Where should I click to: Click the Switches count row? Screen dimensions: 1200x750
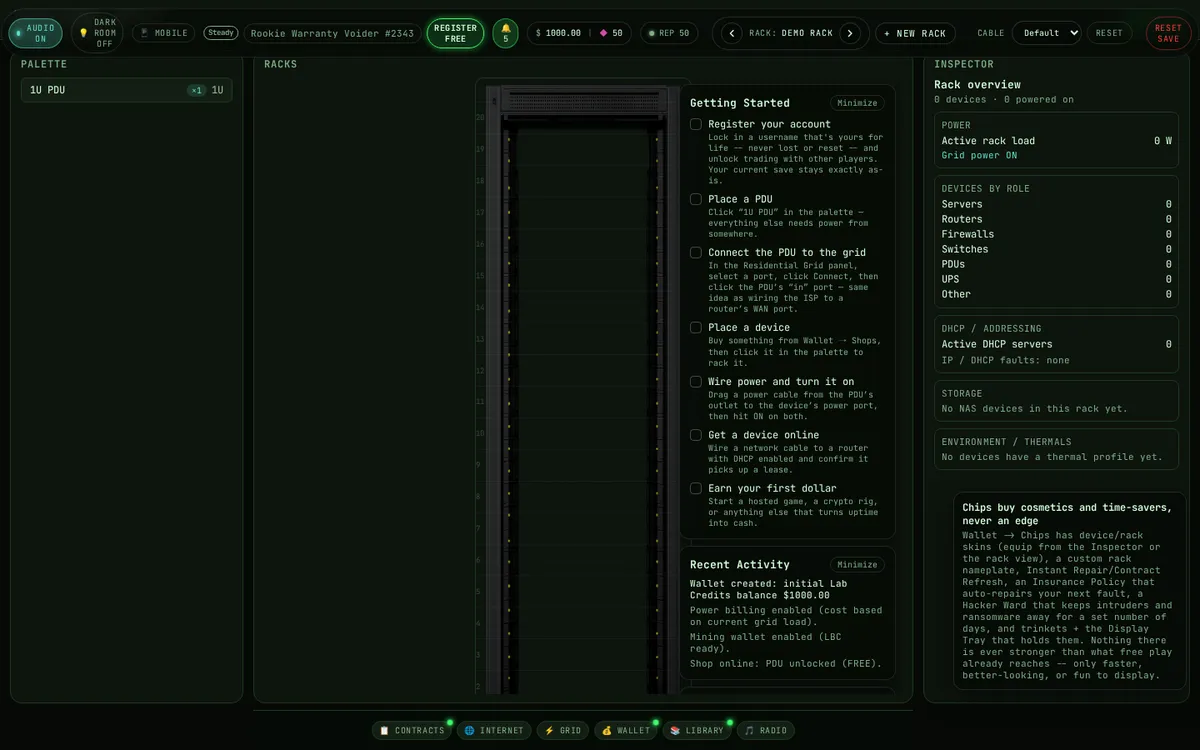click(1056, 249)
